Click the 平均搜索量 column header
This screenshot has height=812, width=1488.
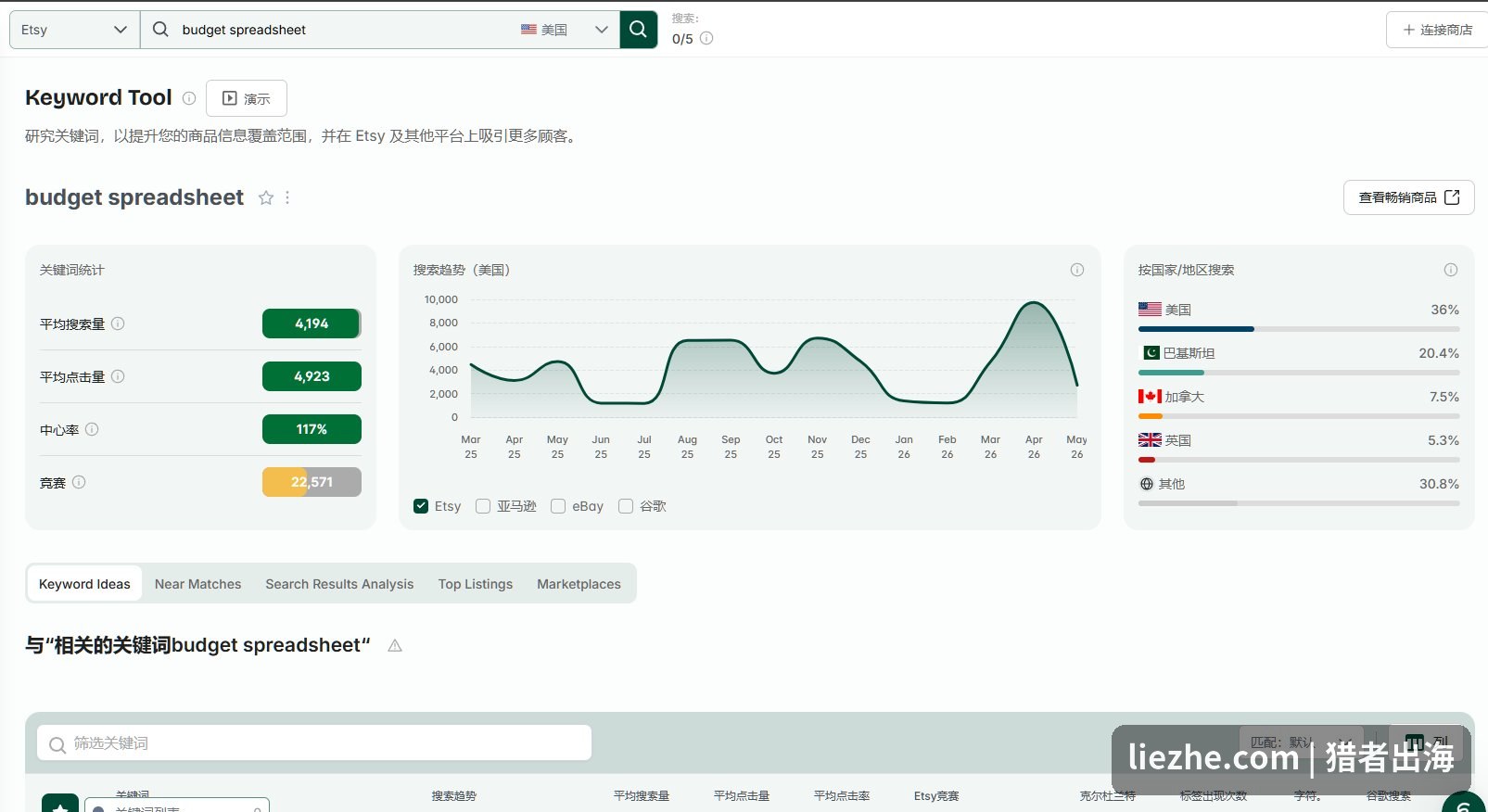[642, 796]
